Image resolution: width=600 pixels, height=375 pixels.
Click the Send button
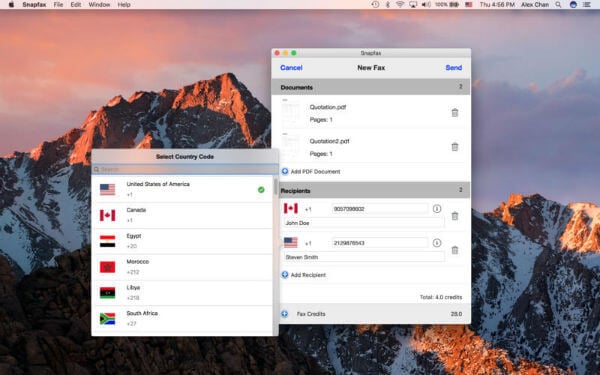[x=453, y=68]
